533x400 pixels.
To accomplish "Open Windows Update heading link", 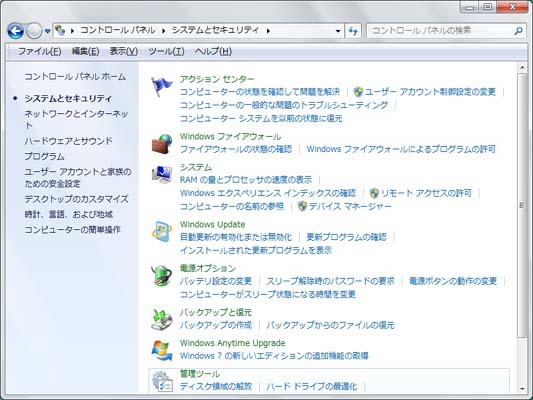I will [x=212, y=224].
